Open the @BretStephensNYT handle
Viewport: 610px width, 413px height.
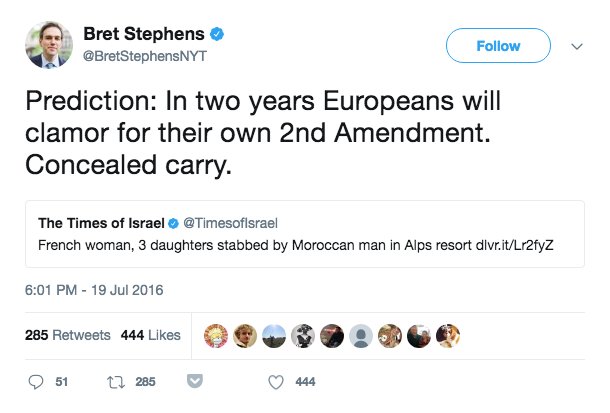pos(152,56)
